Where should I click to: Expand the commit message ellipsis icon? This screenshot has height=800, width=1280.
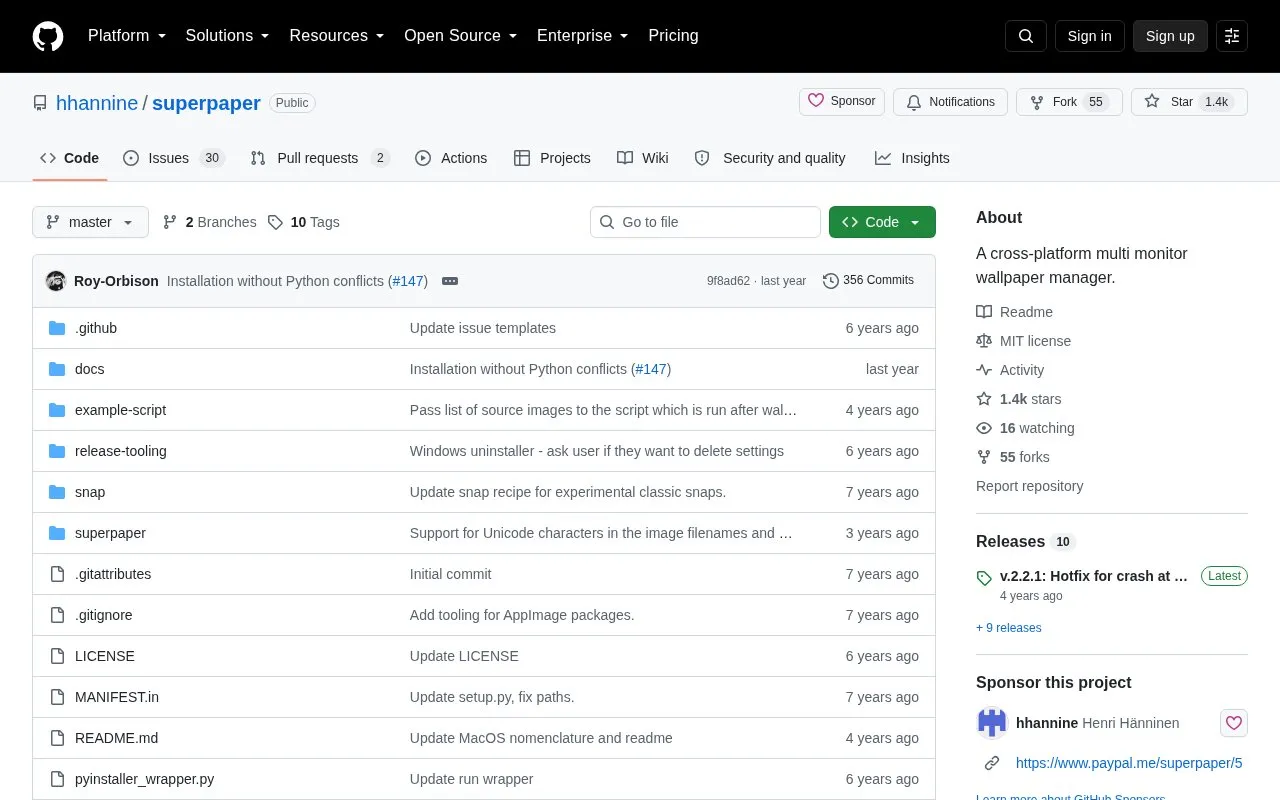tap(450, 281)
